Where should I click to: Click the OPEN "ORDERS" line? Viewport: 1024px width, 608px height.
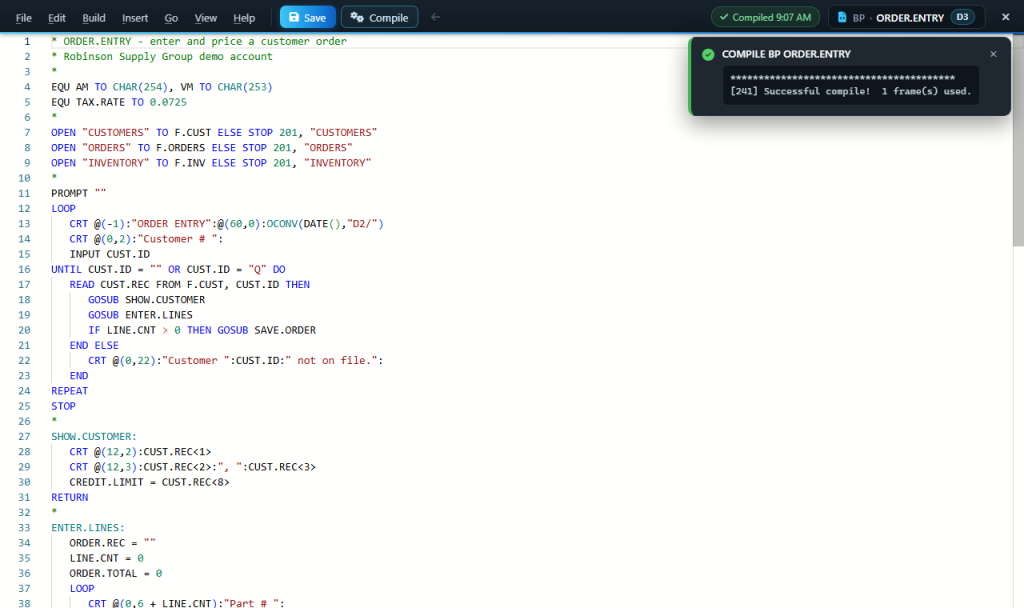coord(202,148)
